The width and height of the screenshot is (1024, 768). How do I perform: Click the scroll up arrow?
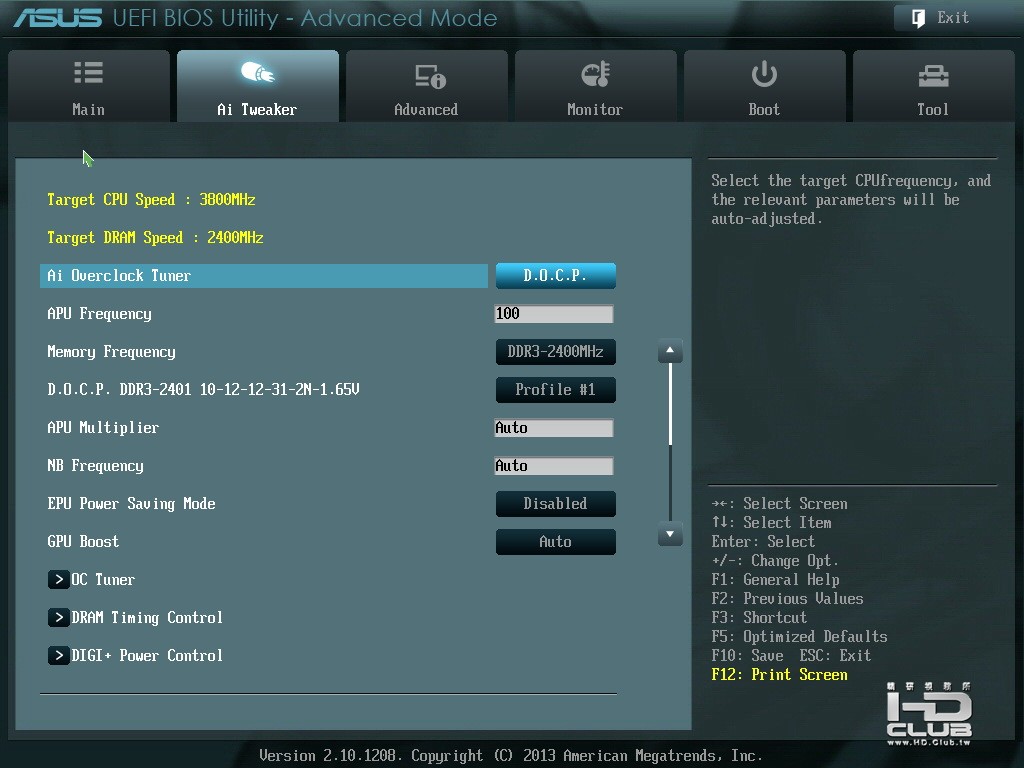click(670, 351)
